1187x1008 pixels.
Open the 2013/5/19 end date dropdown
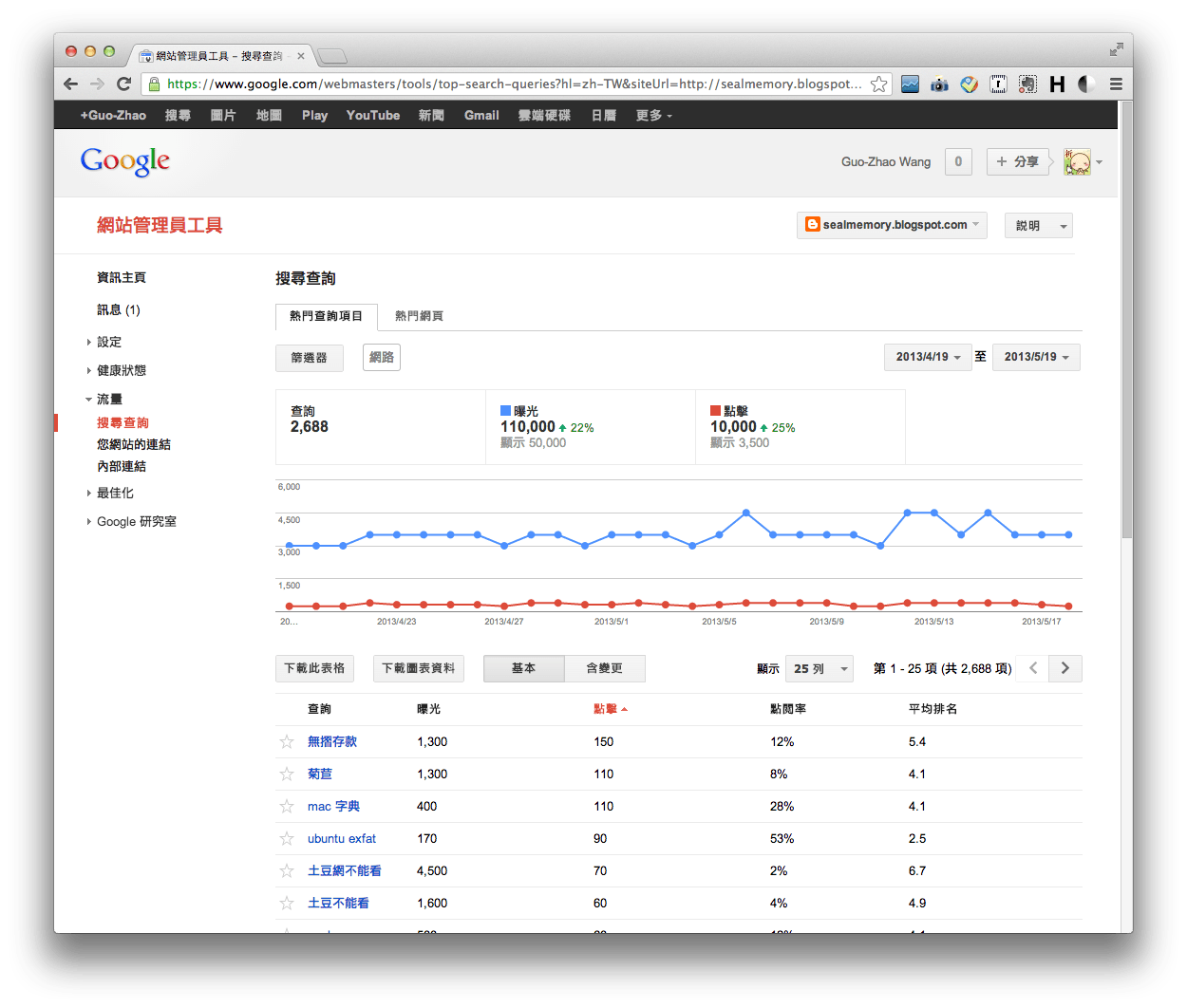[x=1036, y=357]
